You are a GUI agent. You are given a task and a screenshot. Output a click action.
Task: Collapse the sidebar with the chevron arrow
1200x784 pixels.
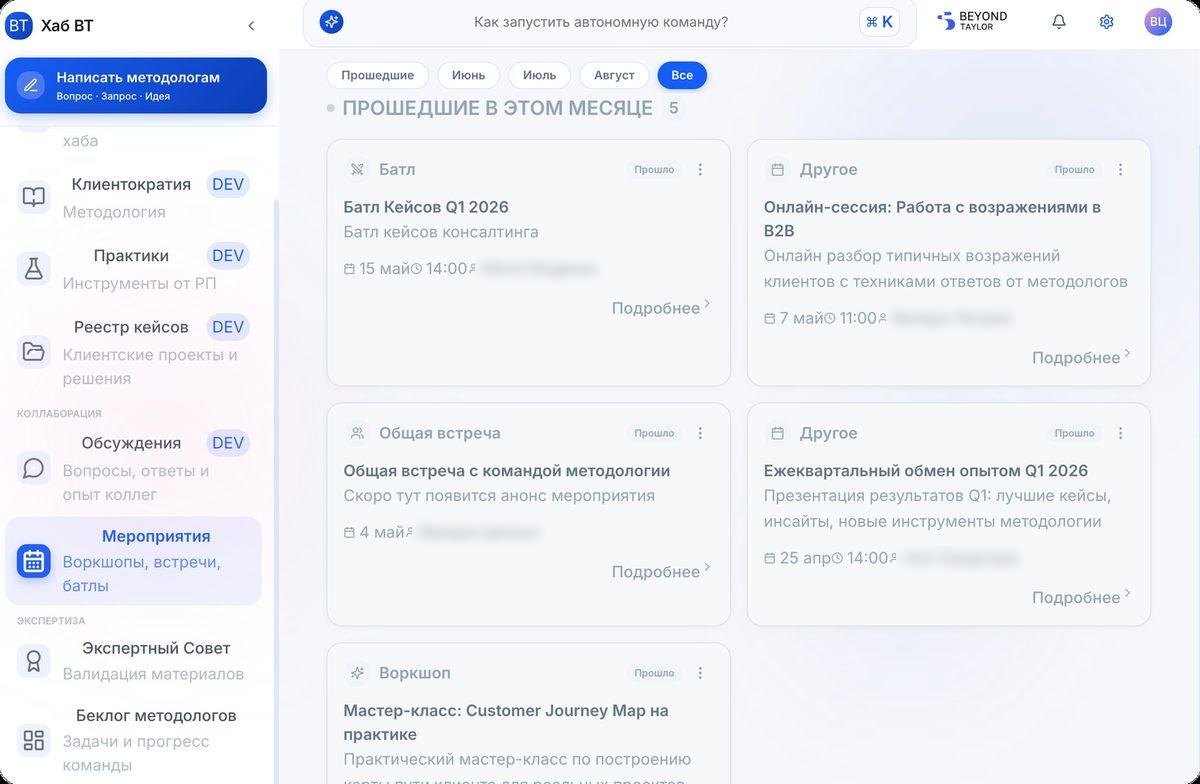tap(251, 26)
